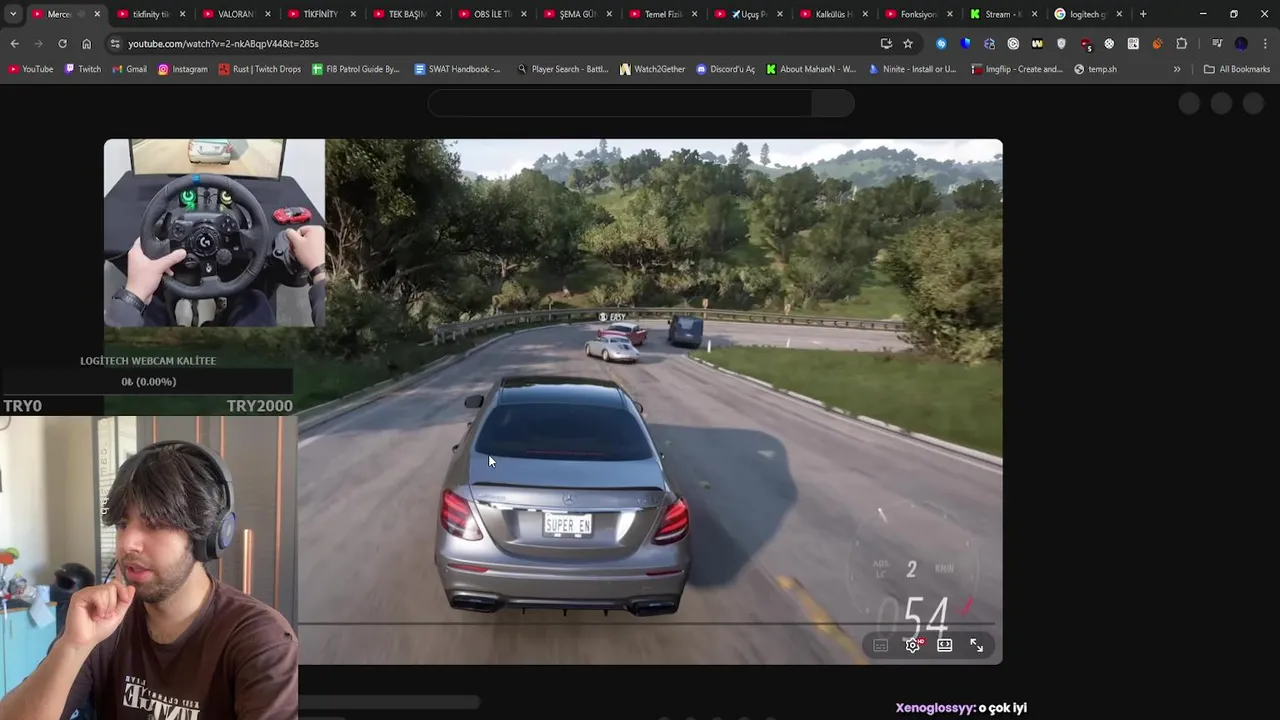Expand the hidden bookmarks chevron
This screenshot has height=720, width=1280.
pos(1177,69)
